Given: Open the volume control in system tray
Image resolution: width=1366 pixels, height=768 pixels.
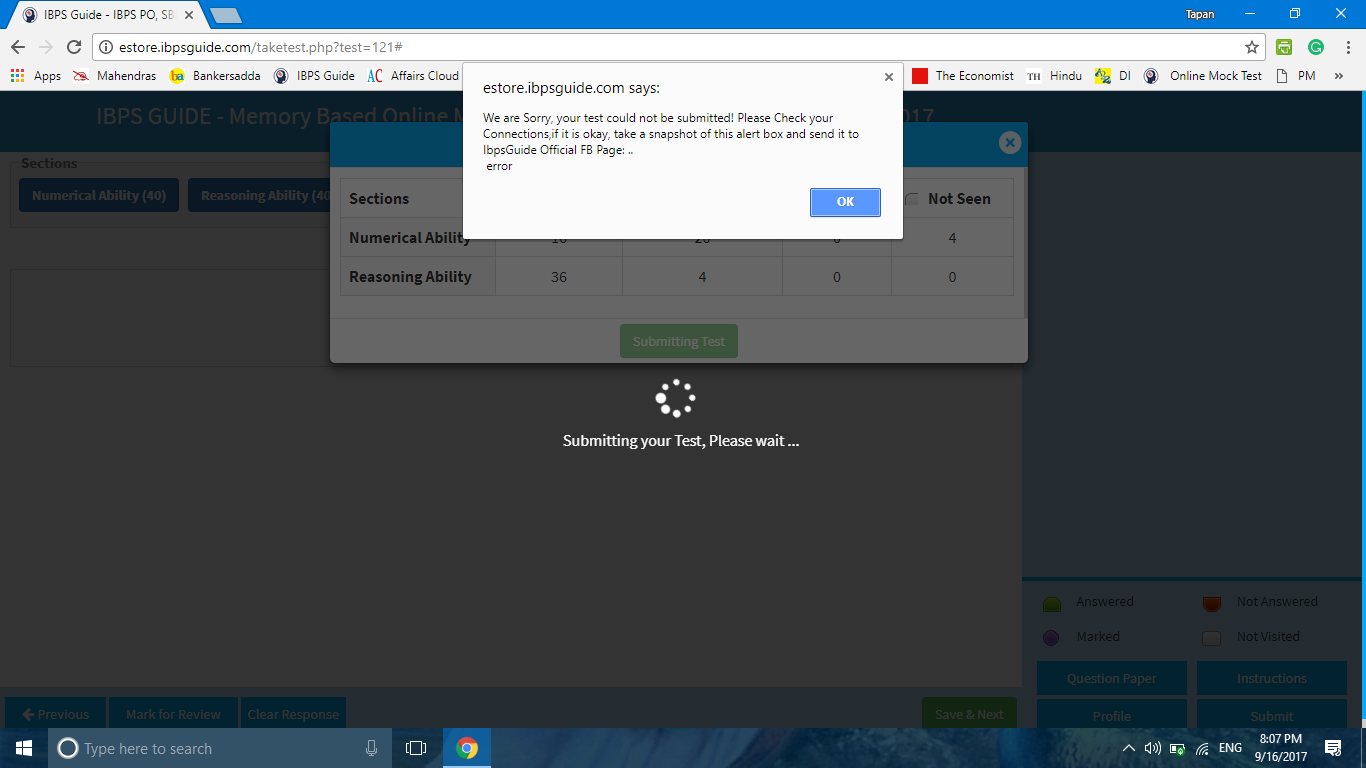Looking at the screenshot, I should (1153, 748).
